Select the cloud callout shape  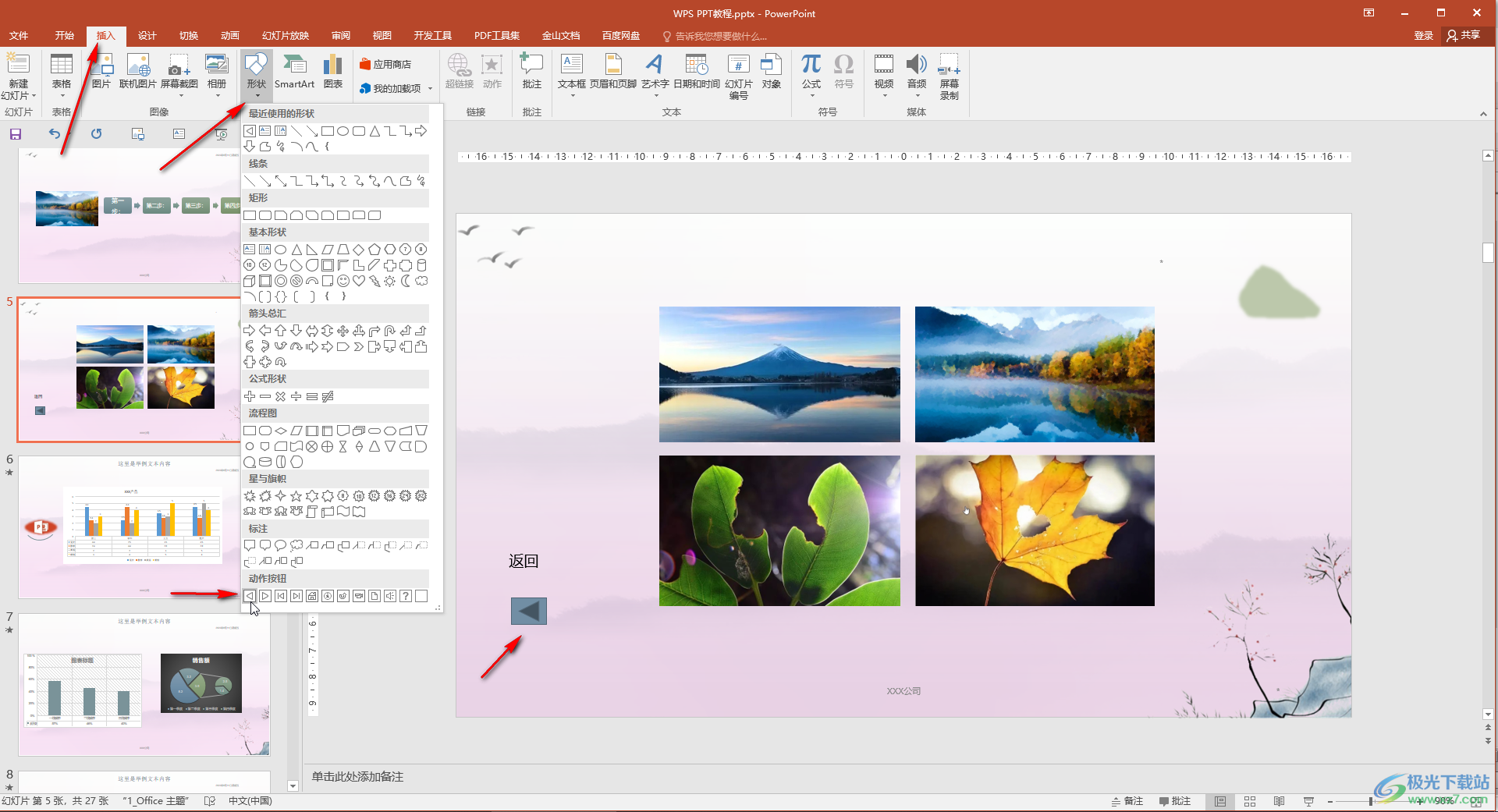point(296,545)
